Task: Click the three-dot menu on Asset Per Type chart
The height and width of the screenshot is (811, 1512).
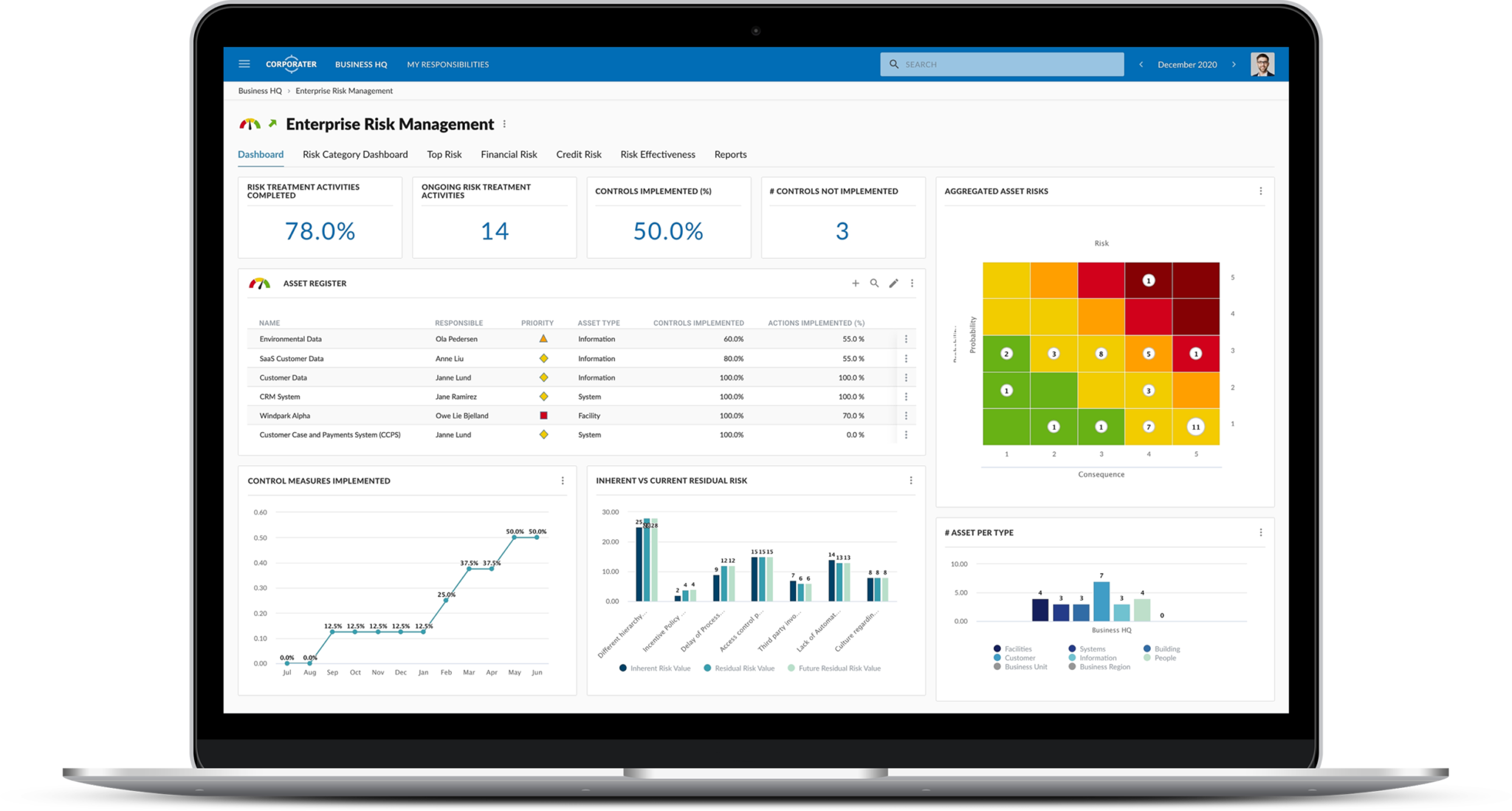Action: coord(1261,531)
